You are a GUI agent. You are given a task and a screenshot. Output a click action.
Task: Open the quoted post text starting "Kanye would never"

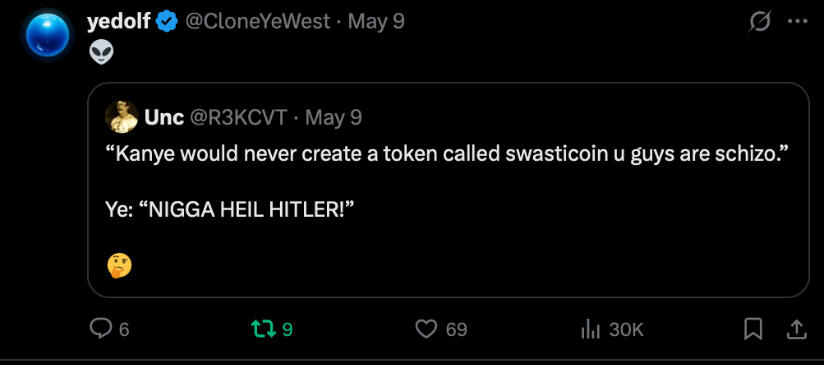[x=447, y=155]
